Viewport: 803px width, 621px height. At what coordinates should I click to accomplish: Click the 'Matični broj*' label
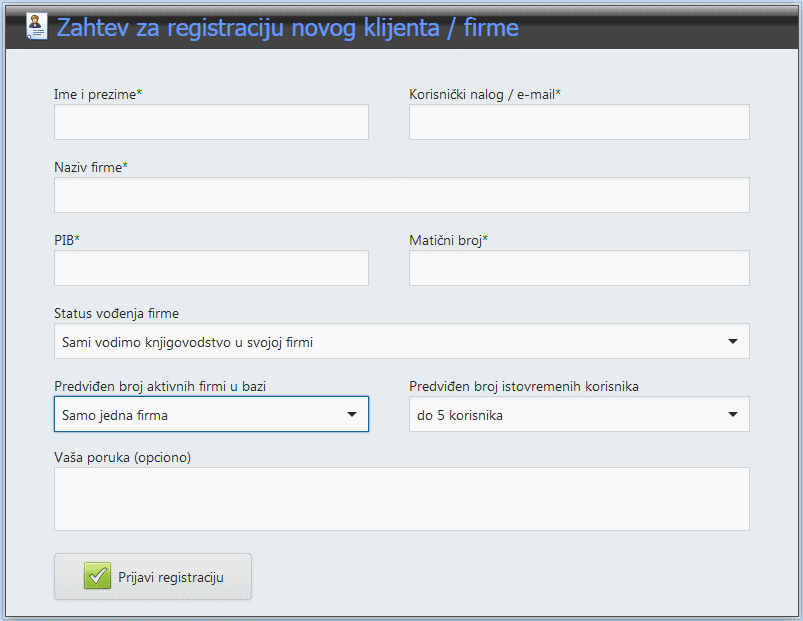449,240
